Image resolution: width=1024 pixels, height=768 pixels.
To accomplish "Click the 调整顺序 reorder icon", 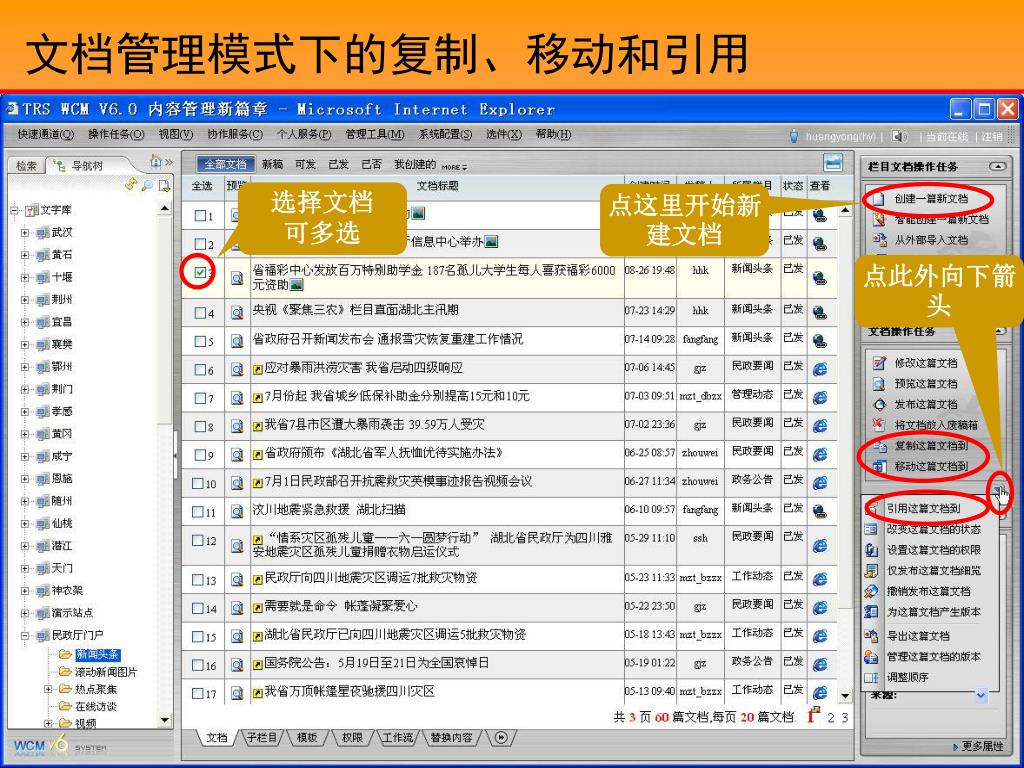I will tap(871, 677).
